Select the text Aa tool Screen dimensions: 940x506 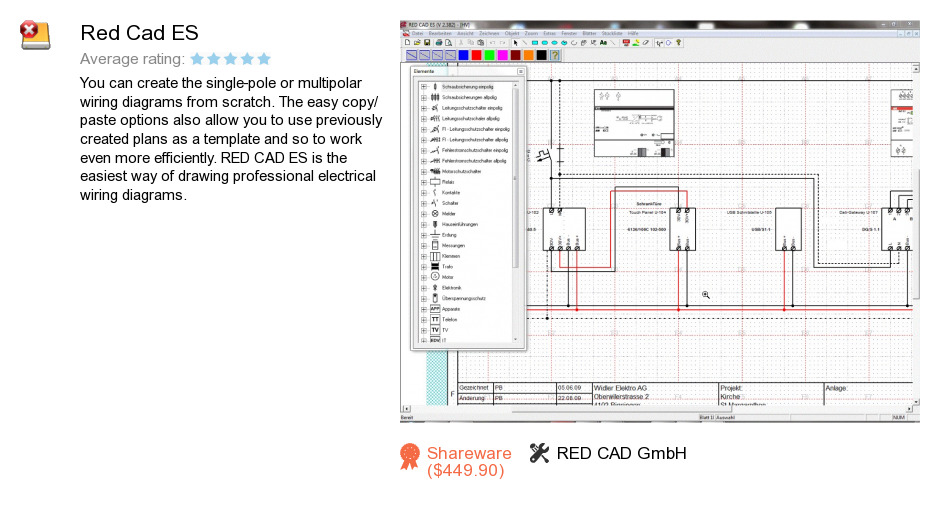coord(603,43)
